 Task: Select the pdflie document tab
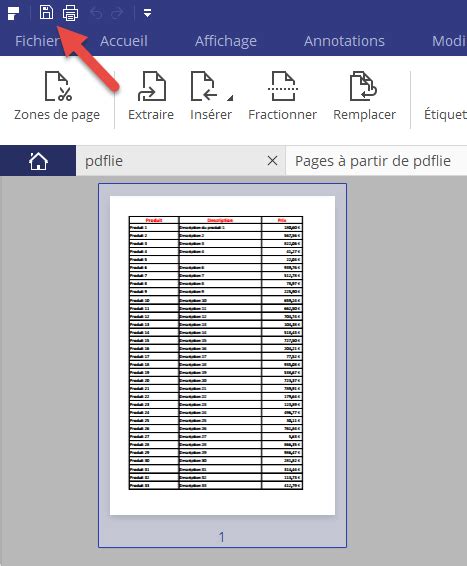coord(181,161)
